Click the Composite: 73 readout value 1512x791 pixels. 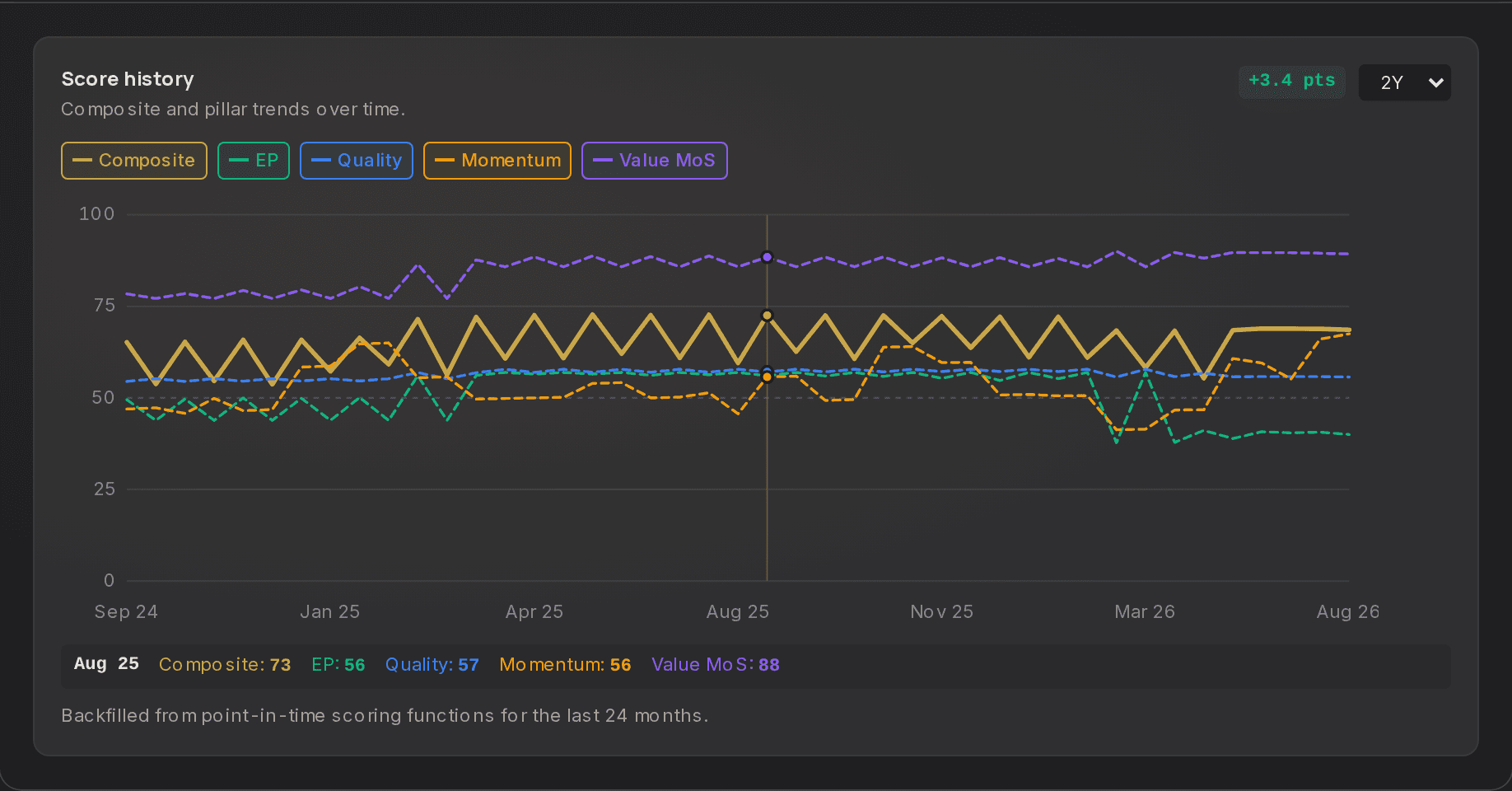click(x=225, y=665)
